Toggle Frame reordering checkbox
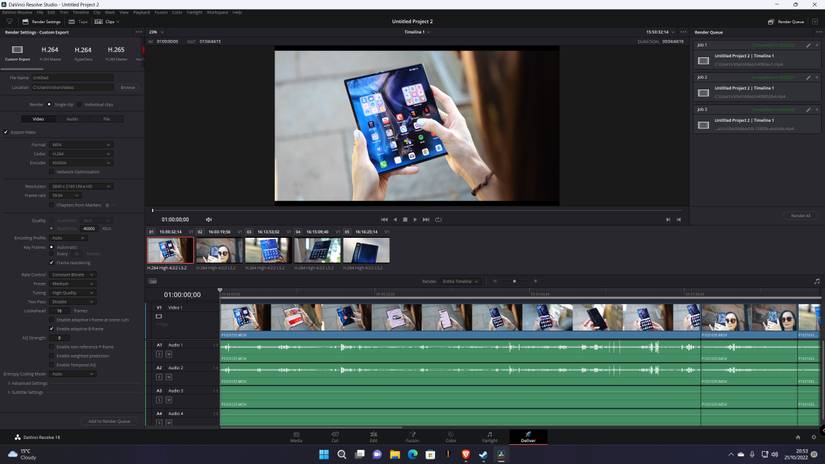 tap(52, 263)
